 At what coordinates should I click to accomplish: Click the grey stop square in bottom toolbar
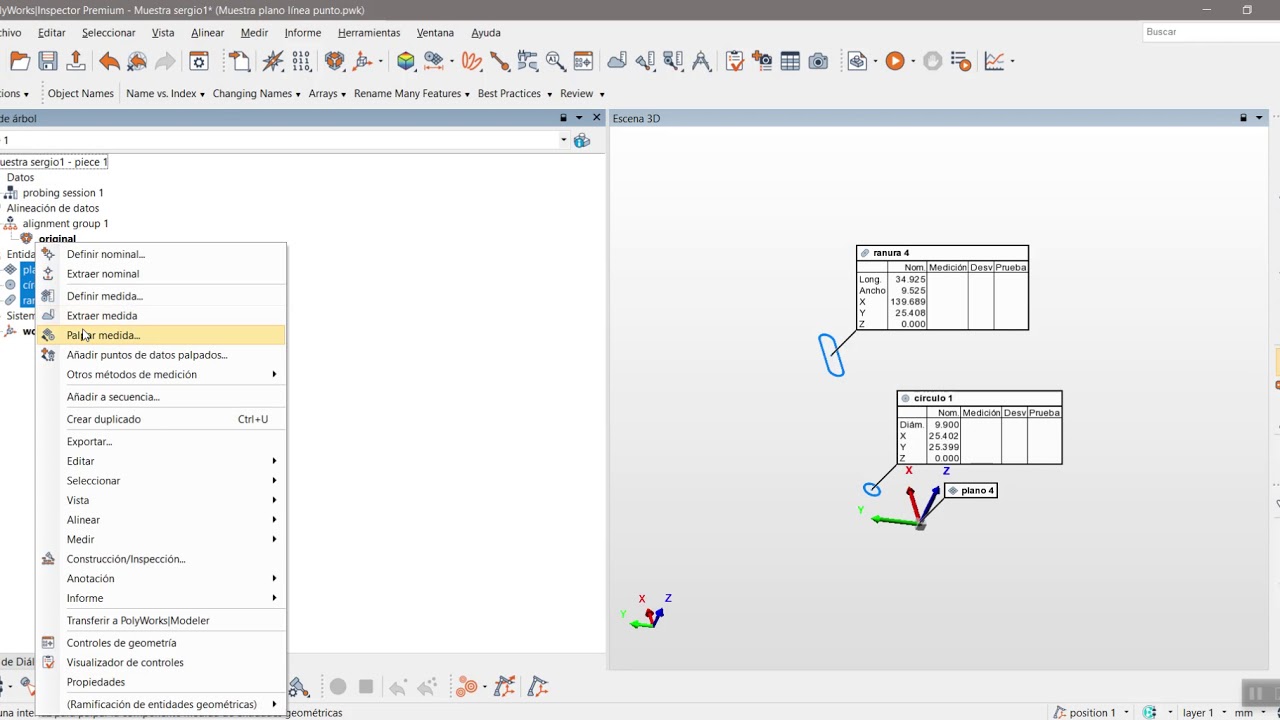click(x=366, y=687)
